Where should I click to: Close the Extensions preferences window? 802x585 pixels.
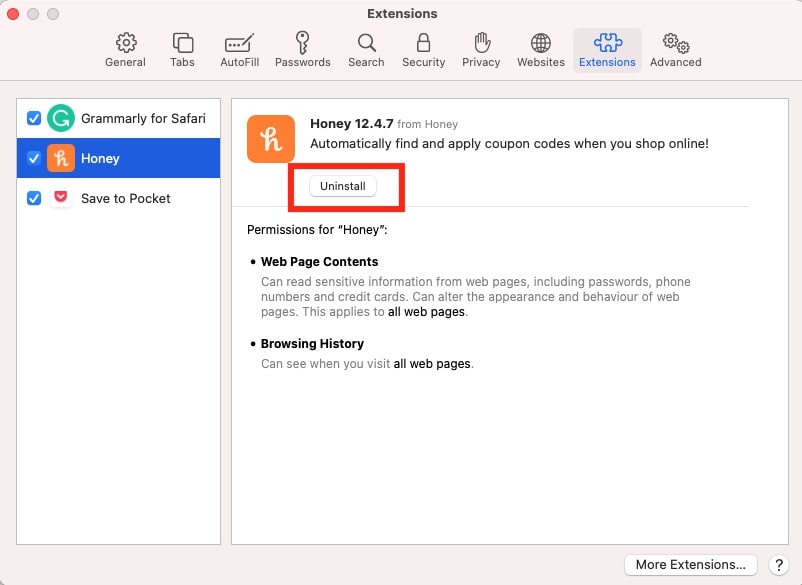(13, 14)
